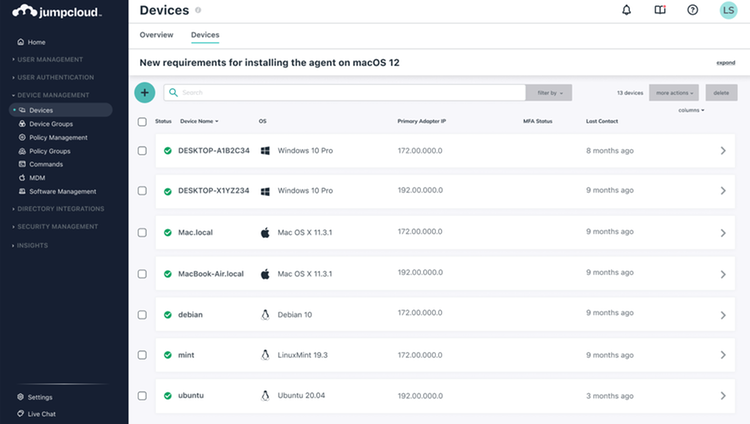This screenshot has height=424, width=750.
Task: Click the MDM apple icon in sidebar
Action: coord(22,178)
